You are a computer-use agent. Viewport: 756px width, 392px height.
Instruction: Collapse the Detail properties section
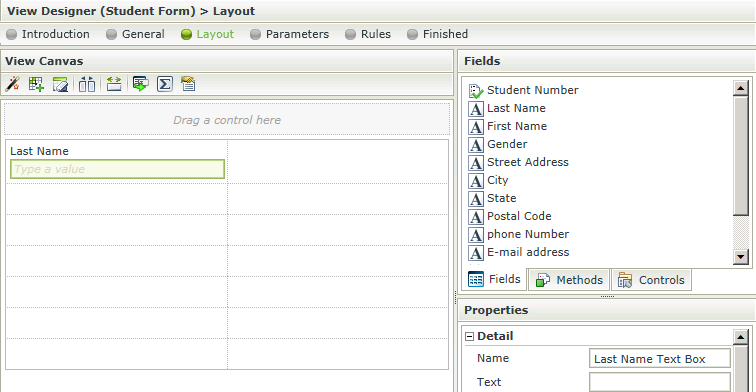click(x=470, y=337)
